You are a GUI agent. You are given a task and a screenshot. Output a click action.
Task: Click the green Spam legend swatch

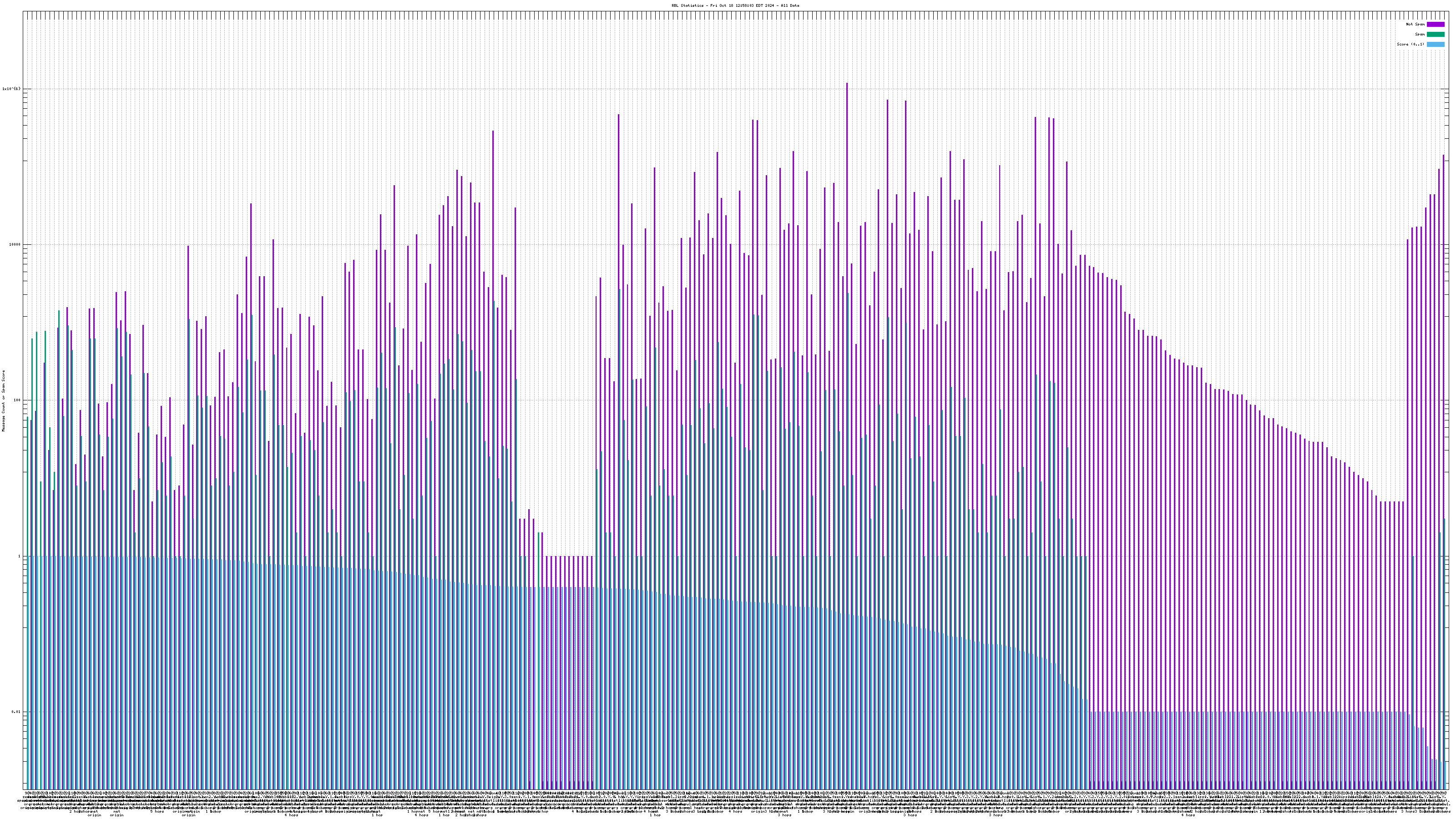point(1435,35)
